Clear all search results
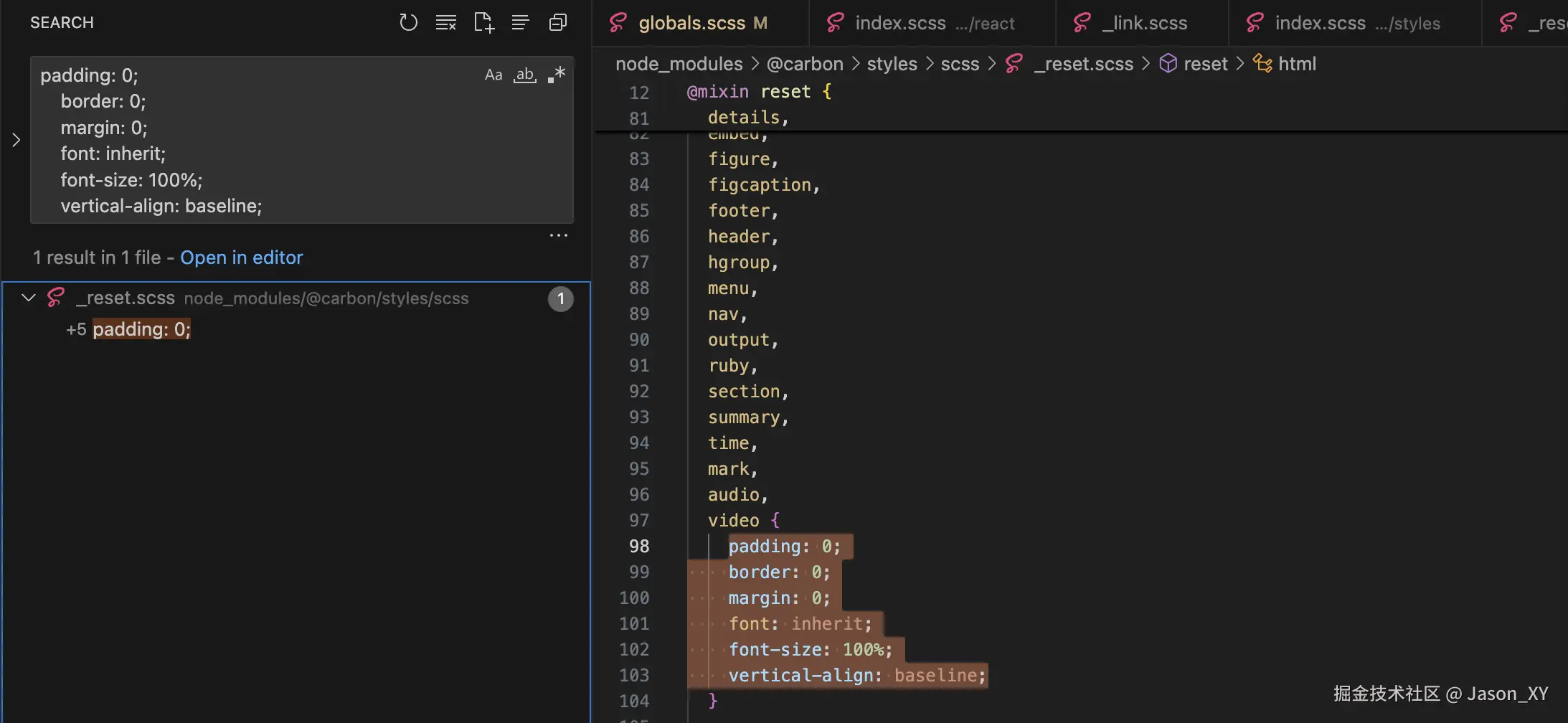This screenshot has width=1568, height=723. (x=445, y=22)
